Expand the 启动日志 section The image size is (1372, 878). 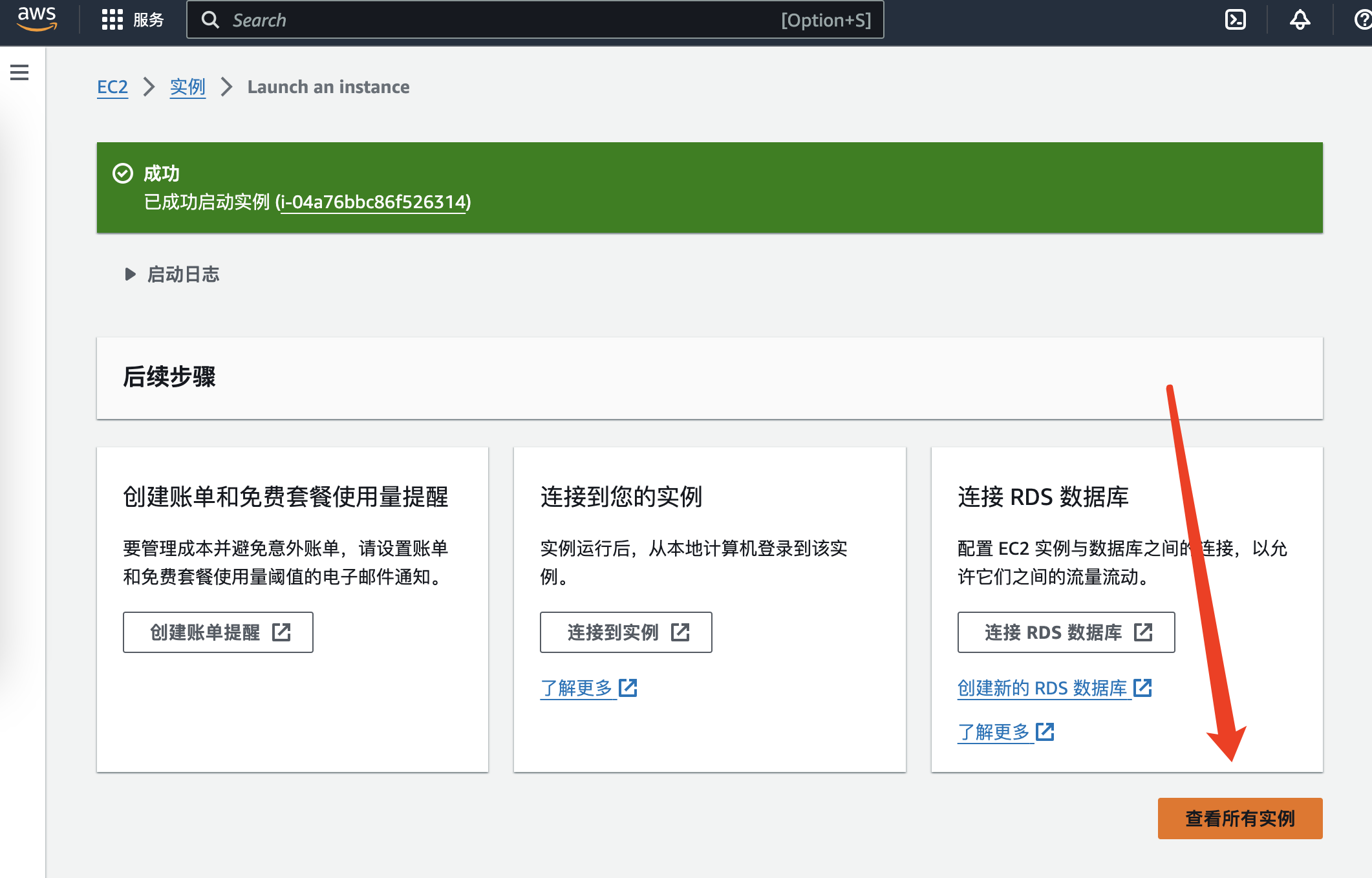(x=172, y=274)
